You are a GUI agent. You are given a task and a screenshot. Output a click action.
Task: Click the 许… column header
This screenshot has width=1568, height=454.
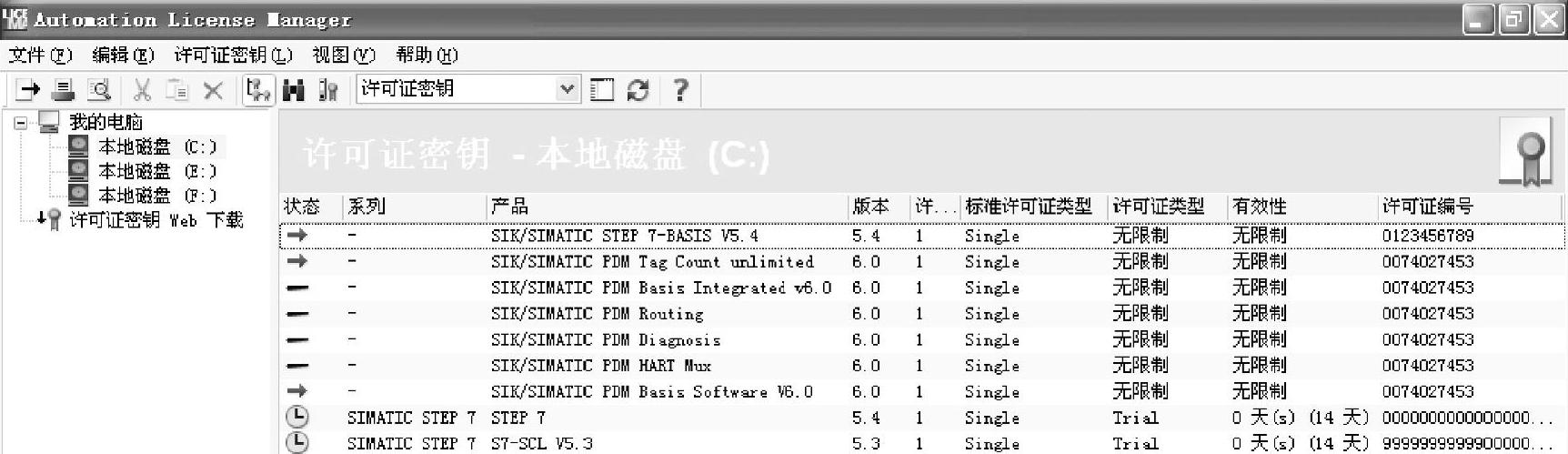935,207
